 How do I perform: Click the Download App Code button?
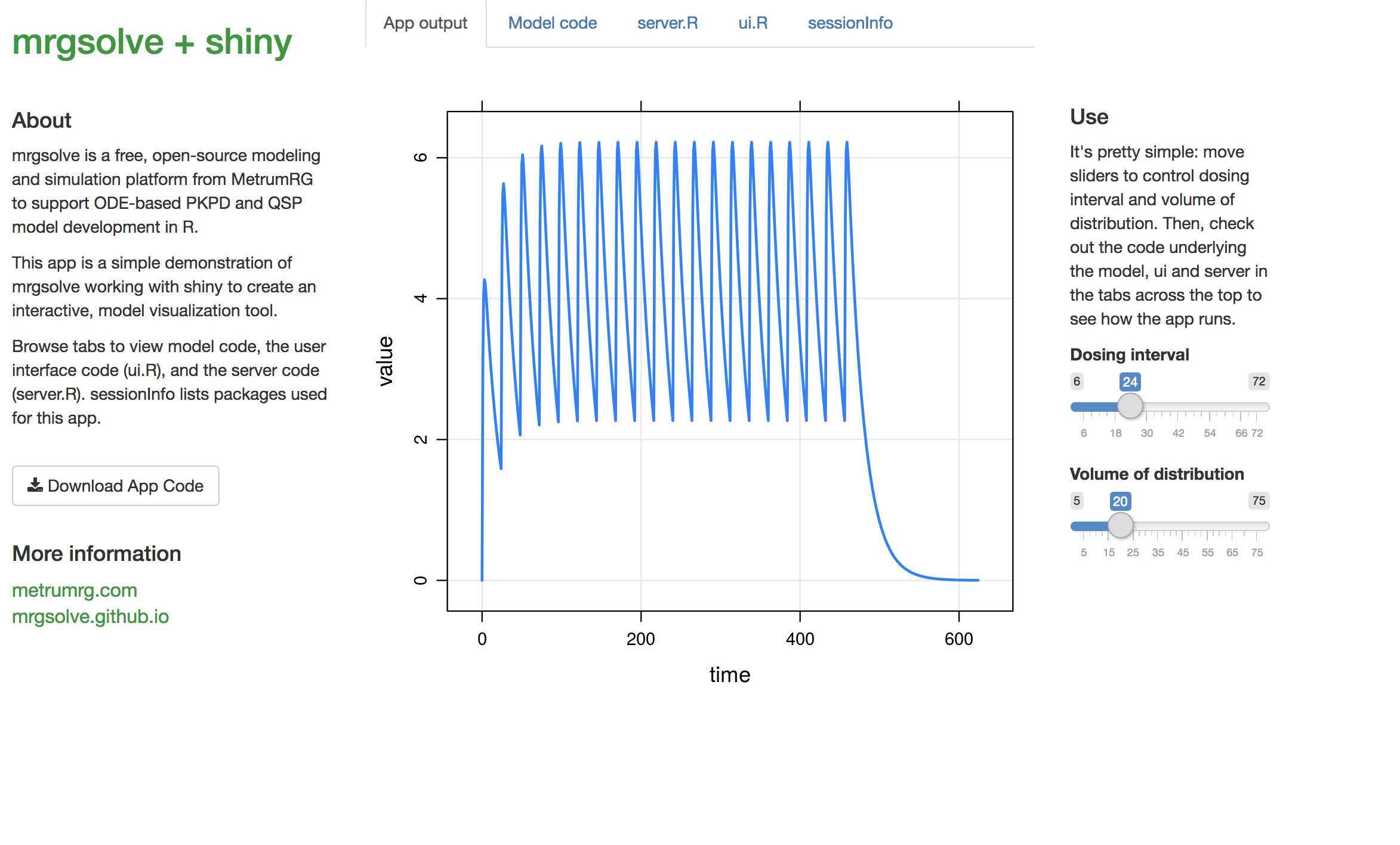tap(116, 486)
